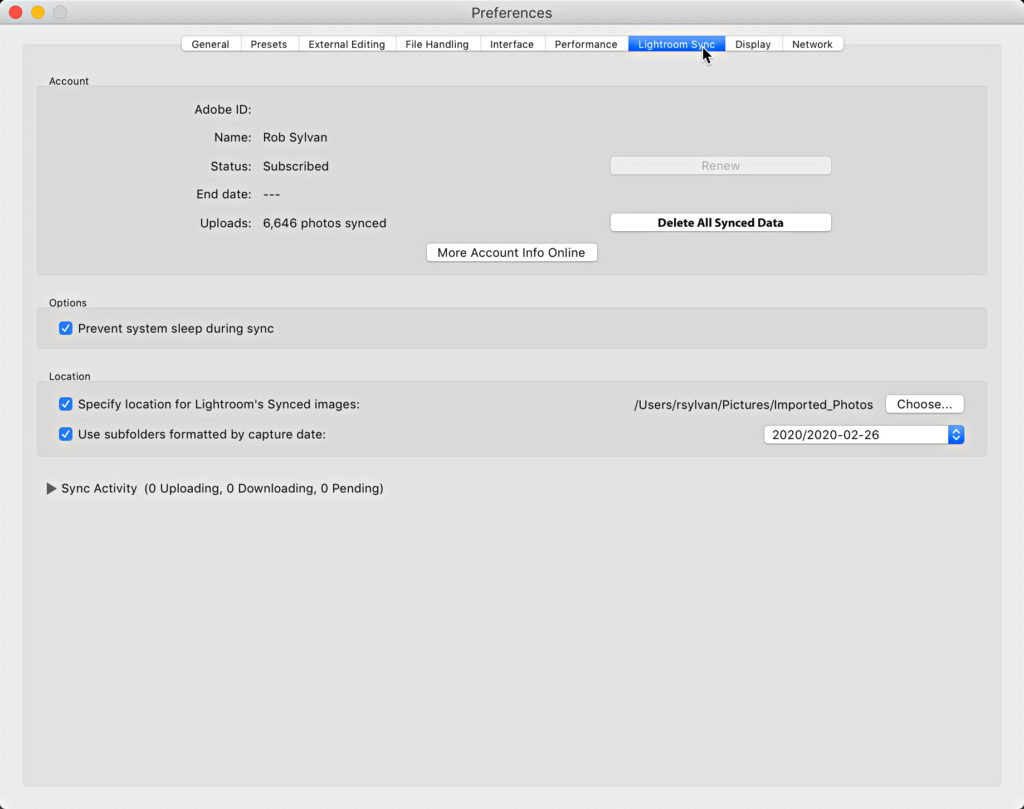Click Choose... to pick synced images location
The image size is (1024, 809).
pos(924,404)
